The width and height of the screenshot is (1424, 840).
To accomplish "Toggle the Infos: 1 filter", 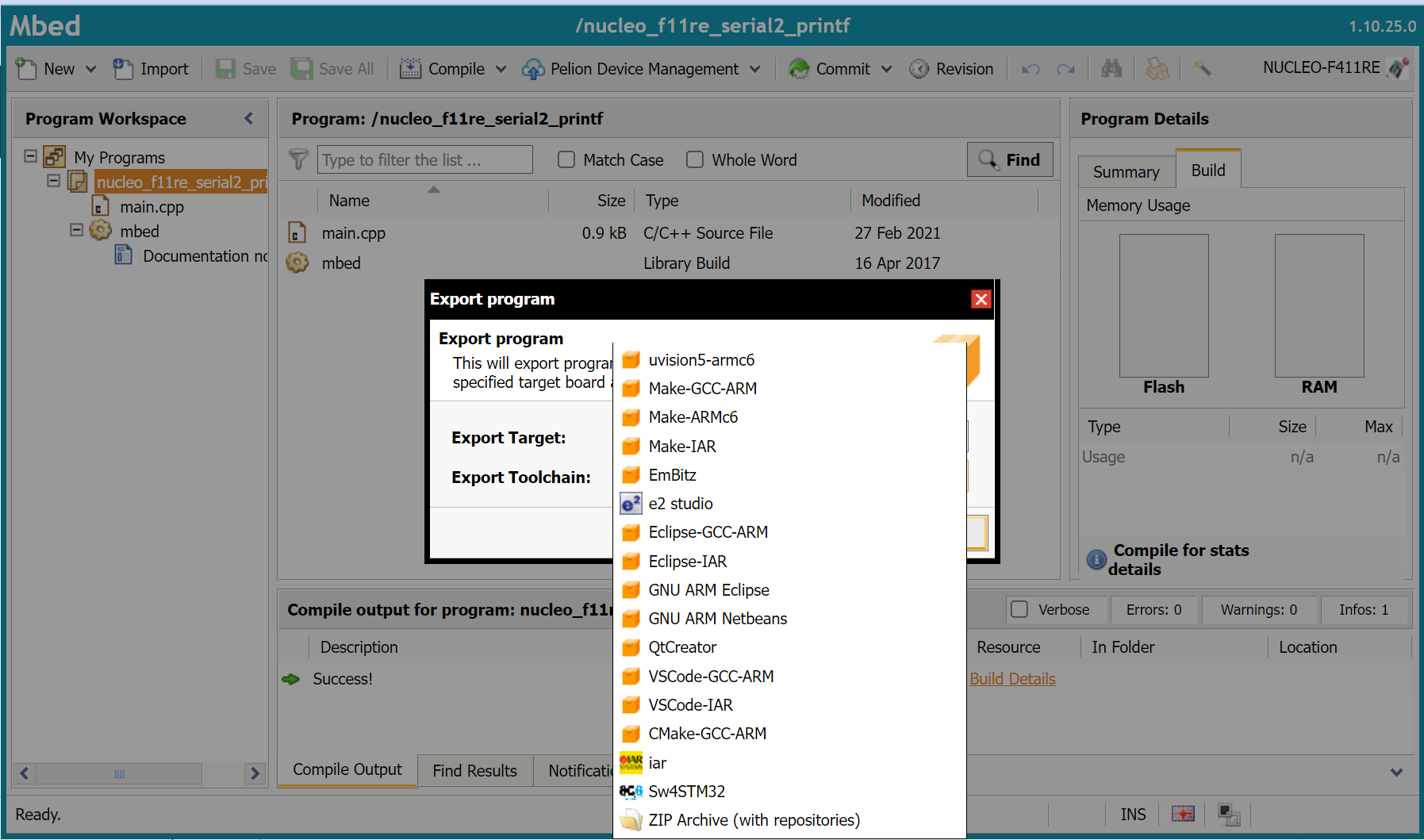I will pyautogui.click(x=1364, y=610).
